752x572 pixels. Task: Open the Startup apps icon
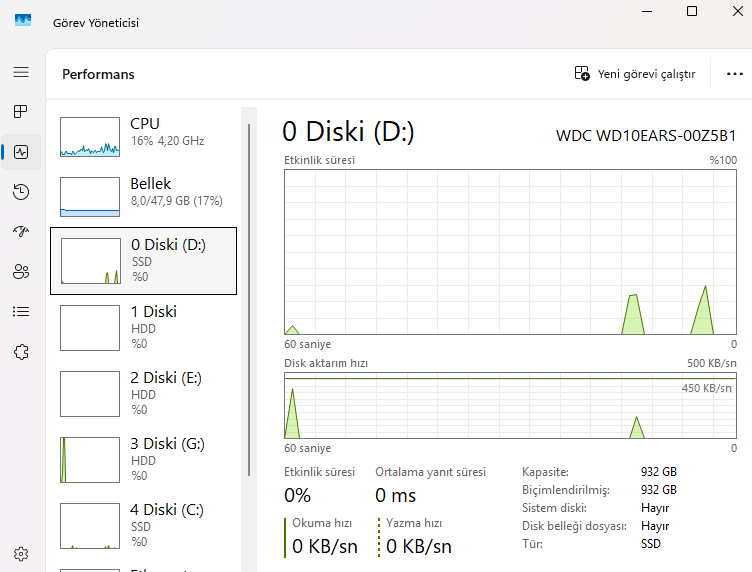[x=21, y=231]
